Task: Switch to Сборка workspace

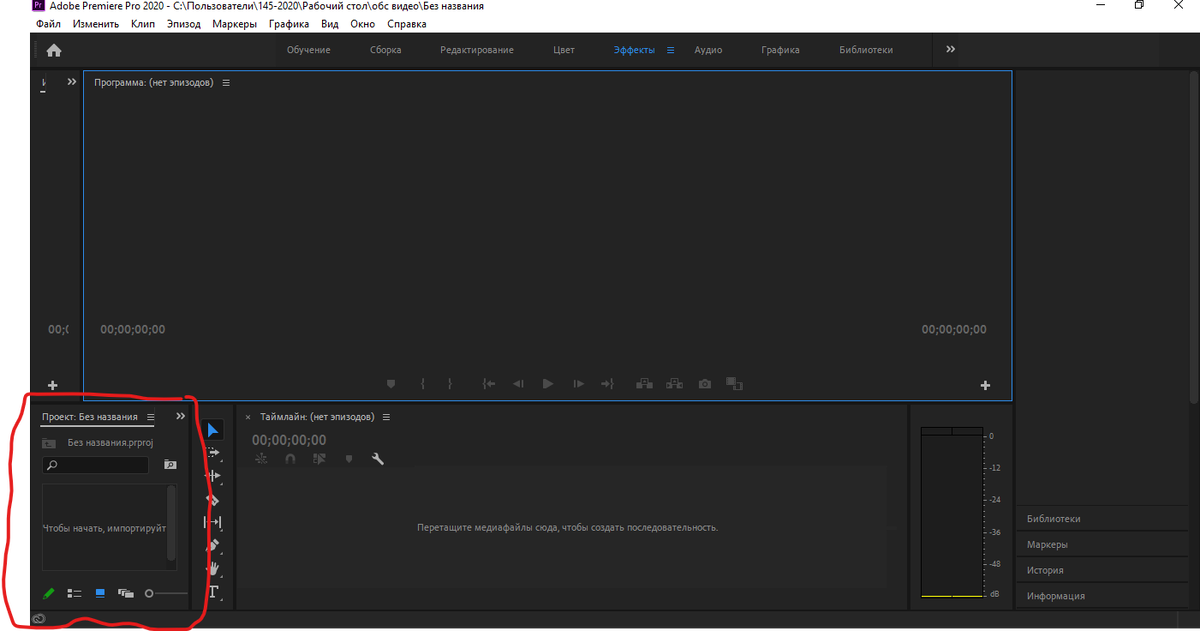Action: pyautogui.click(x=386, y=50)
